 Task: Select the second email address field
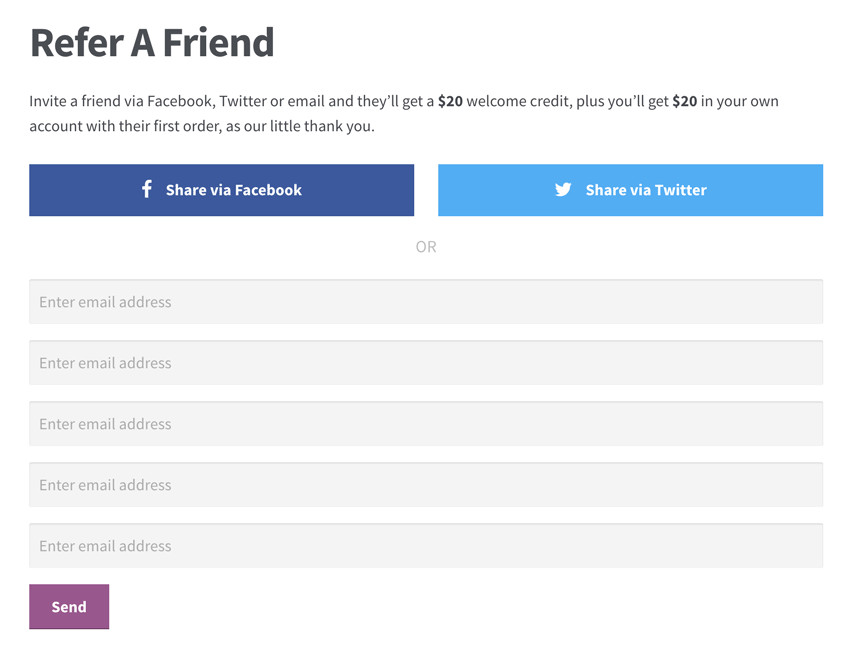pyautogui.click(x=425, y=363)
